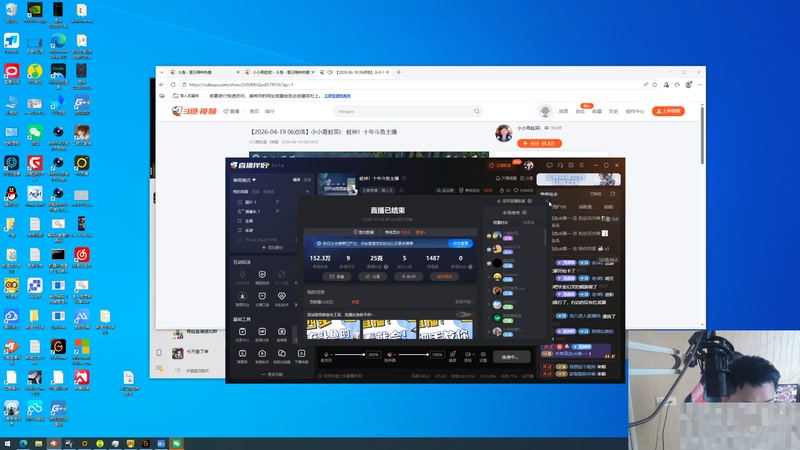Switch to the second browser tab

pos(279,72)
